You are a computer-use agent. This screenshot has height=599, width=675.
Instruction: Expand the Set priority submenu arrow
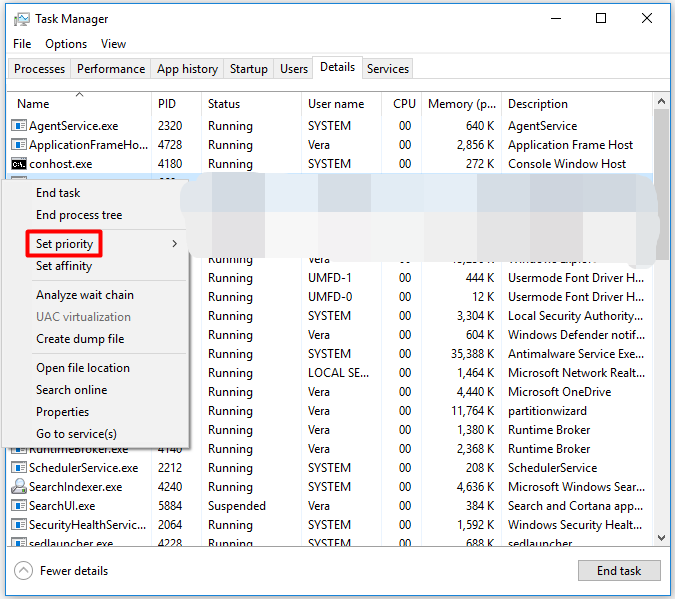[x=174, y=244]
